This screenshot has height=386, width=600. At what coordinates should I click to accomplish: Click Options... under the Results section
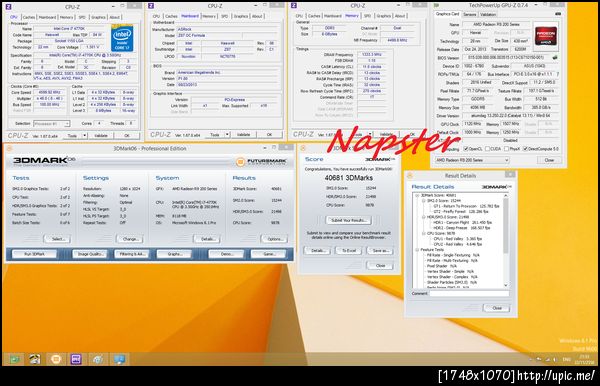pyautogui.click(x=274, y=239)
